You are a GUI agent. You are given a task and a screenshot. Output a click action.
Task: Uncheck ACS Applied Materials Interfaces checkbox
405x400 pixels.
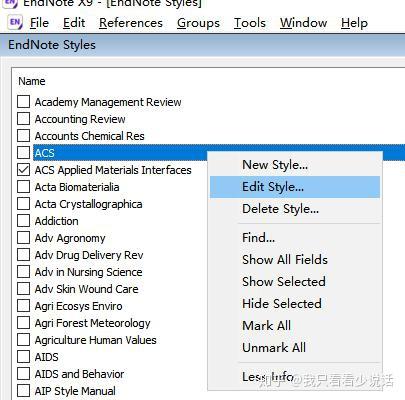23,170
